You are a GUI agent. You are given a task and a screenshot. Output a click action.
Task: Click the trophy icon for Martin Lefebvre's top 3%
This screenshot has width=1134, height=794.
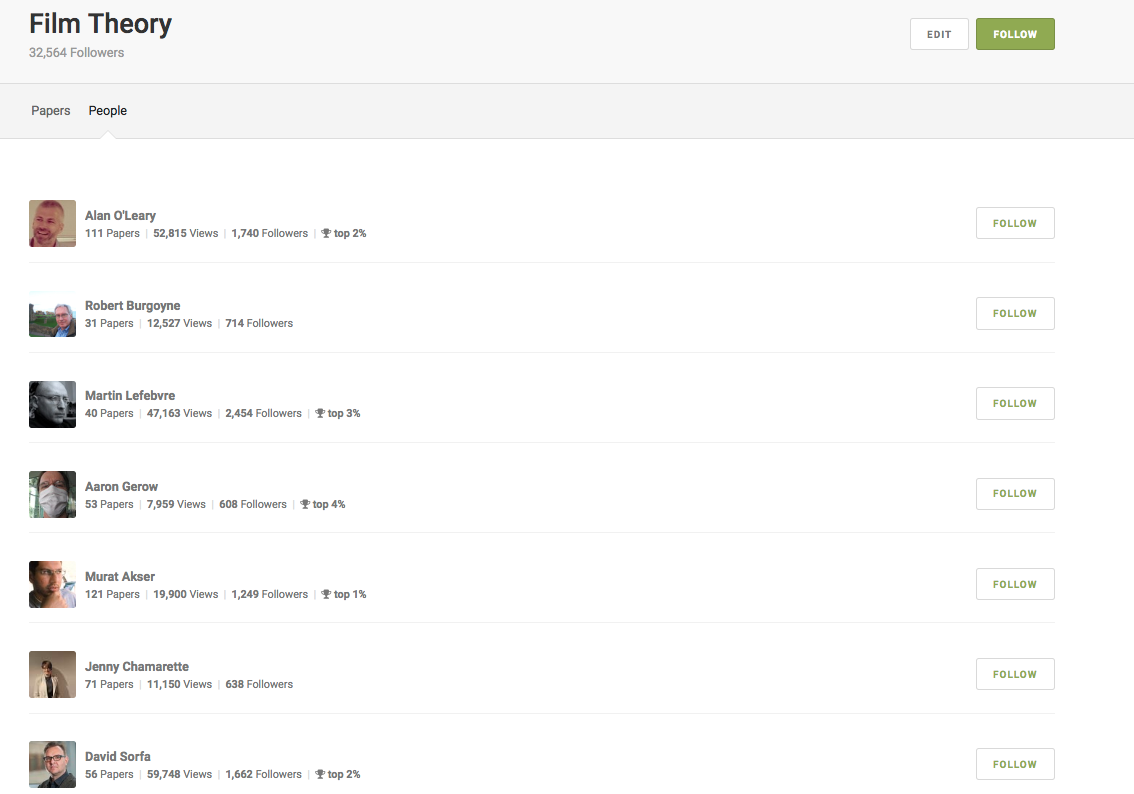tap(320, 413)
